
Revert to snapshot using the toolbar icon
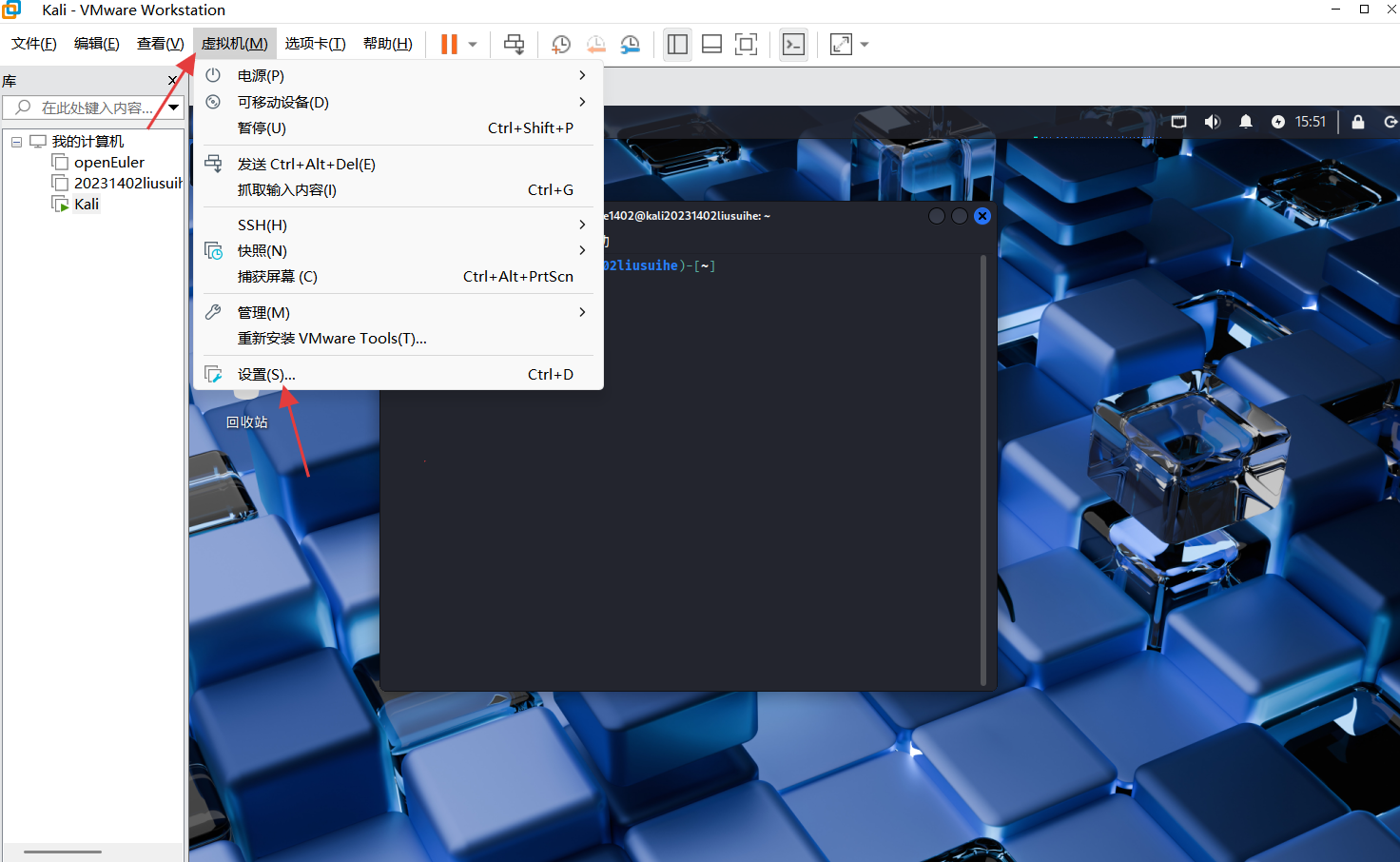(595, 44)
